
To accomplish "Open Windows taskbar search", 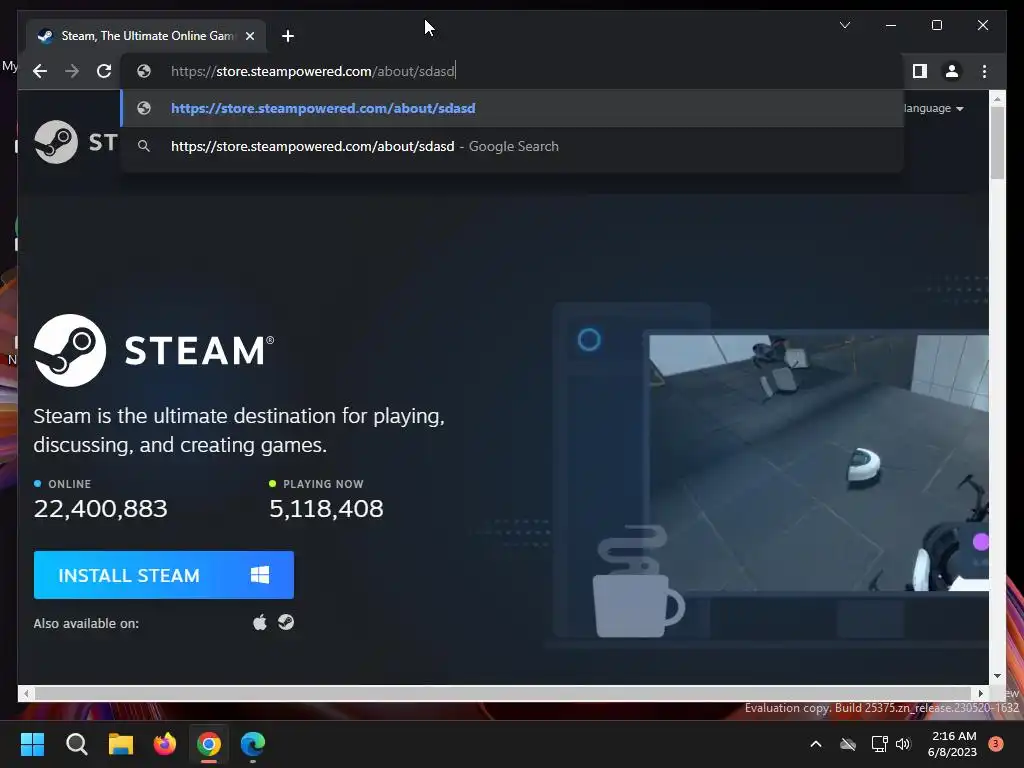I will tap(76, 744).
